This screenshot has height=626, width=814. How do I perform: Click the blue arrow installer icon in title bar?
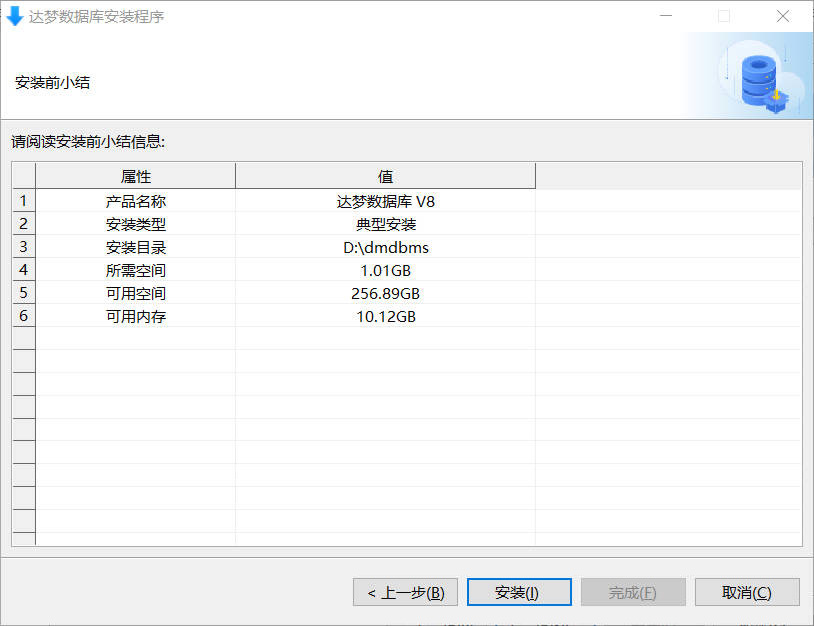[x=15, y=16]
